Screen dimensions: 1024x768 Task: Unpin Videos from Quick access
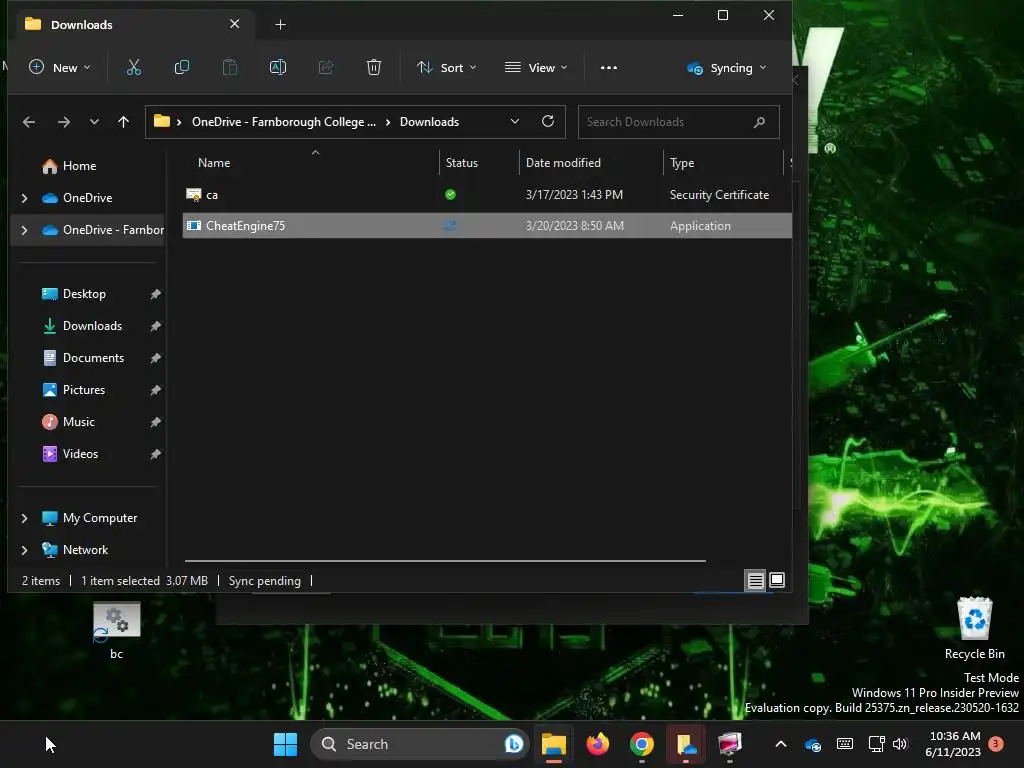(155, 455)
